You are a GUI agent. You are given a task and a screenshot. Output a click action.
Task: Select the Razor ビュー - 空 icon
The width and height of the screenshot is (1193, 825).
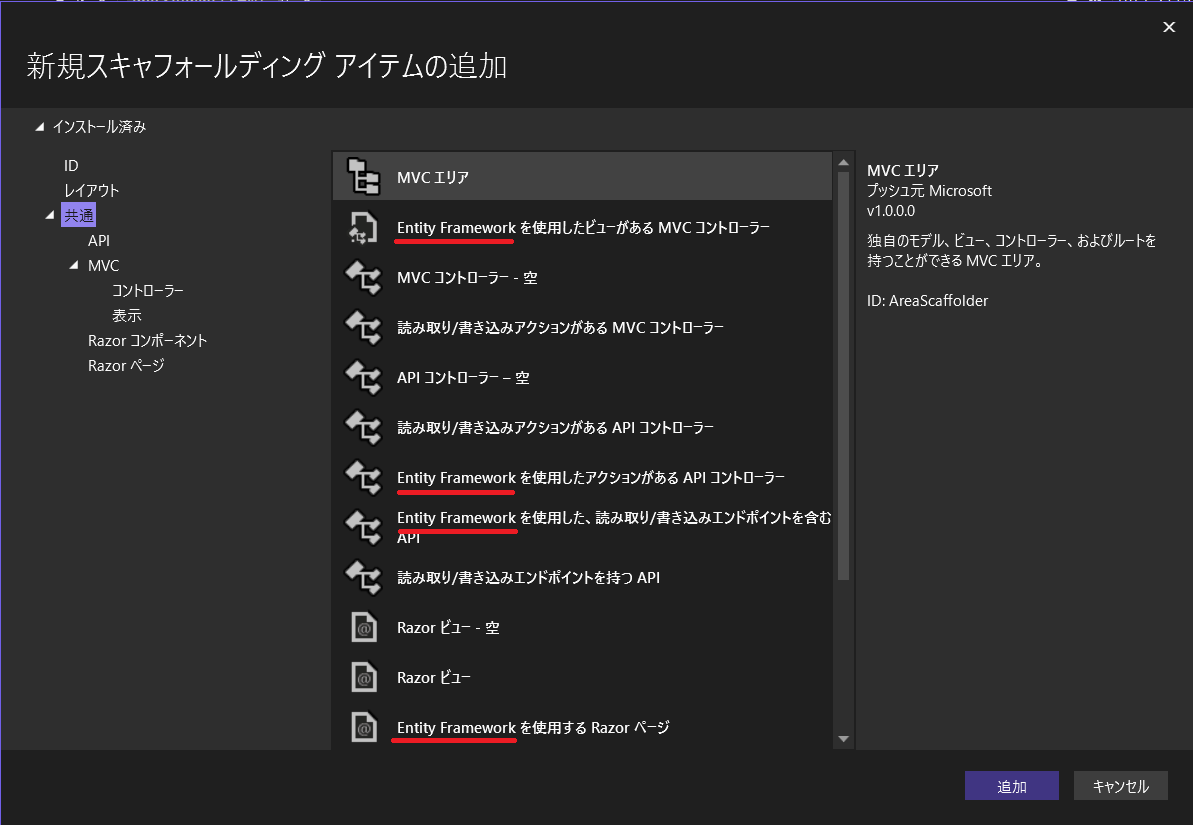tap(364, 627)
